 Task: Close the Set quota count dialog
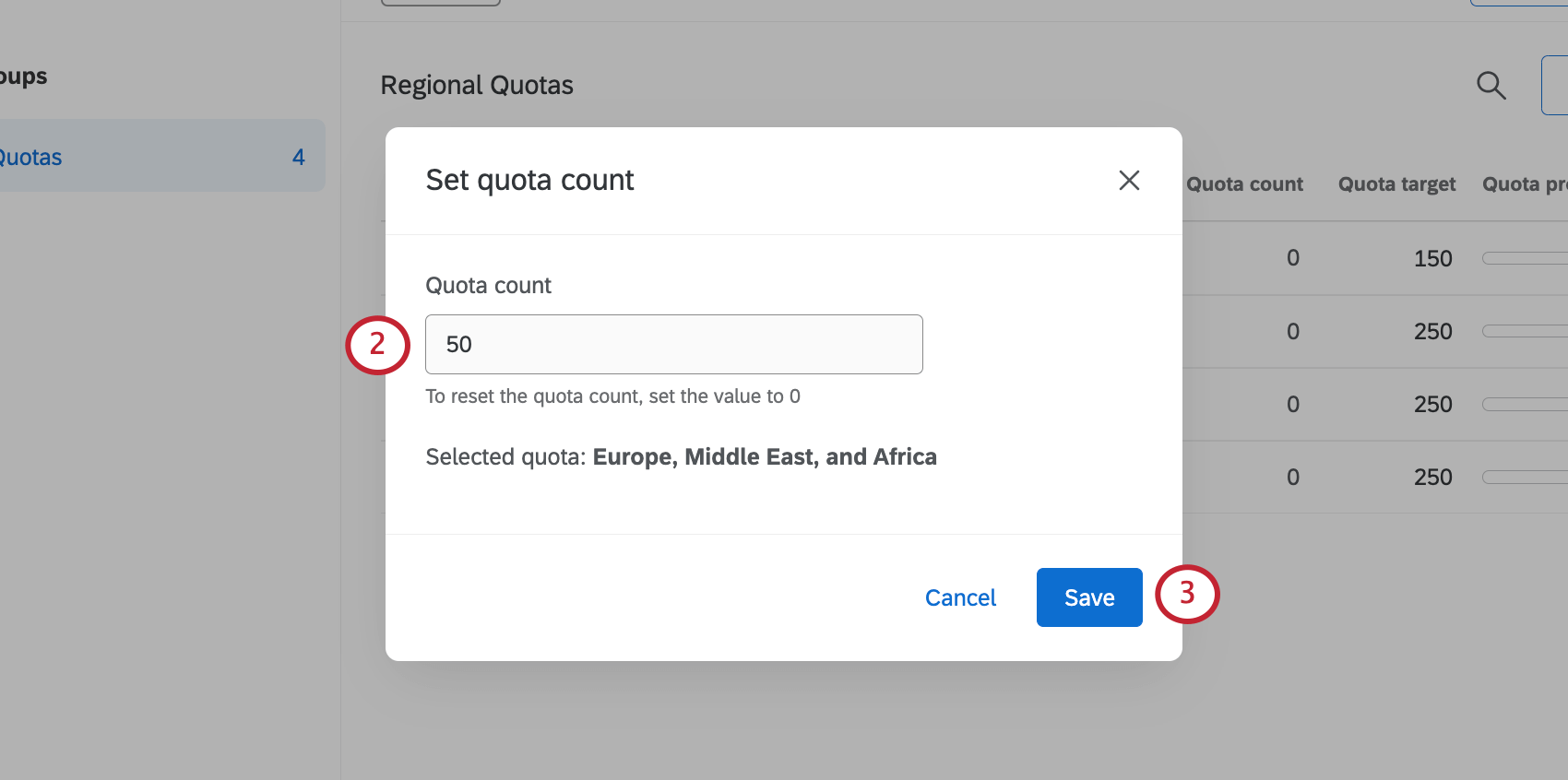1129,181
